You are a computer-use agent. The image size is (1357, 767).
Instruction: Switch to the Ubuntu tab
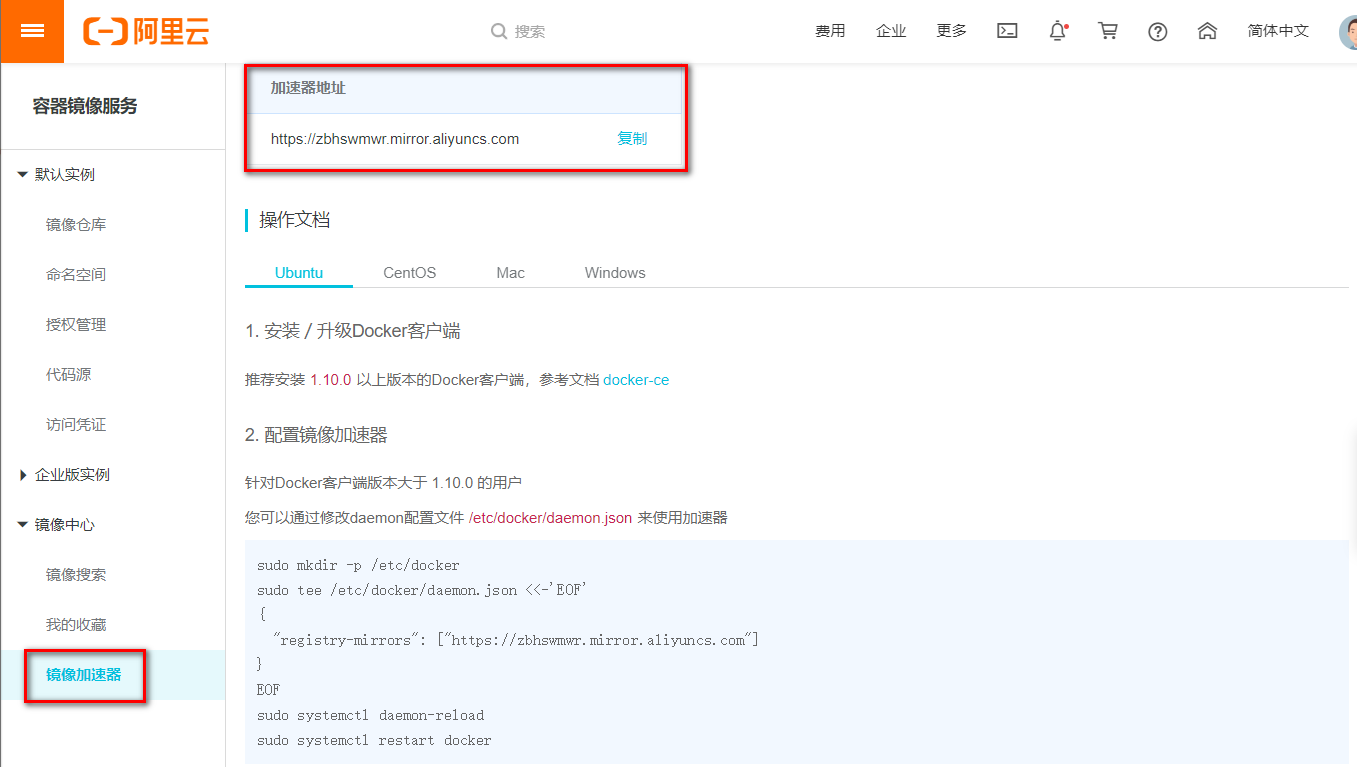pyautogui.click(x=299, y=273)
